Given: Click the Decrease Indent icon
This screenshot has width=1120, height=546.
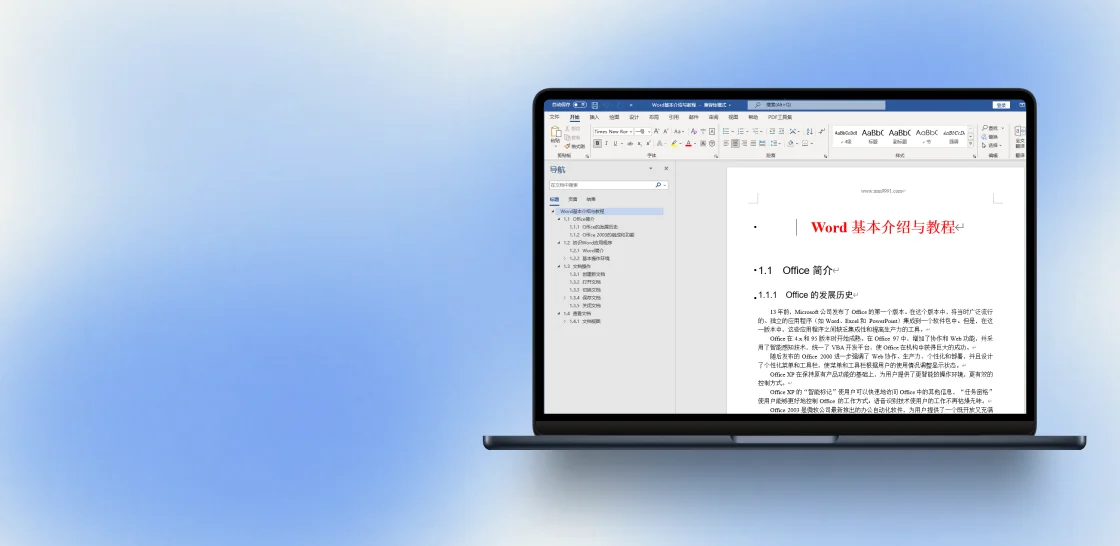Looking at the screenshot, I should pyautogui.click(x=772, y=131).
